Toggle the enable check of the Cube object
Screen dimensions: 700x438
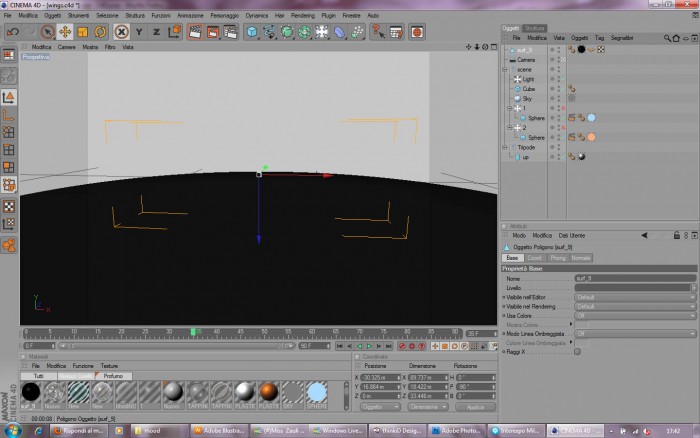(x=563, y=89)
